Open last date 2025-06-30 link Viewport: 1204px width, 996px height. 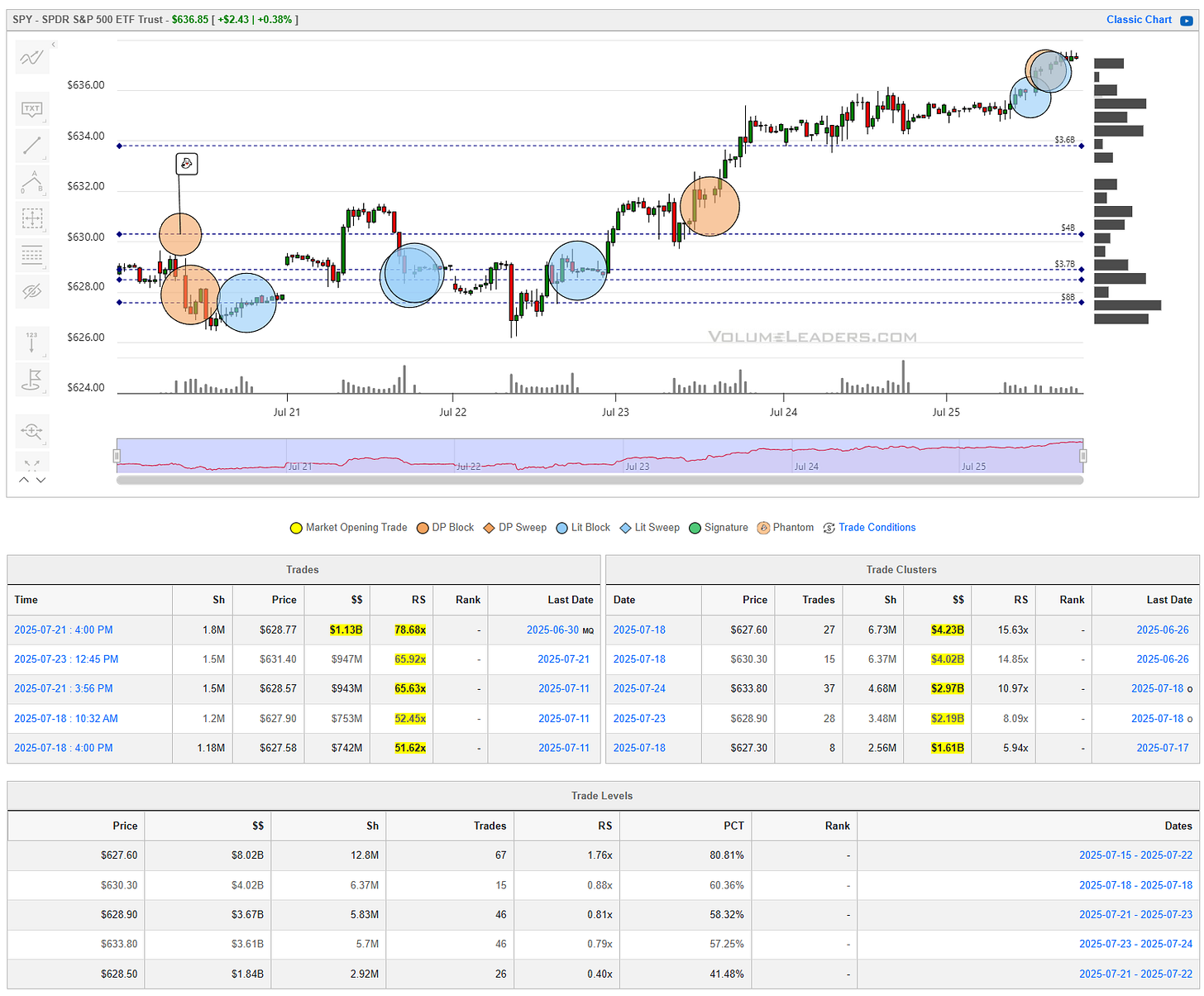(x=552, y=630)
